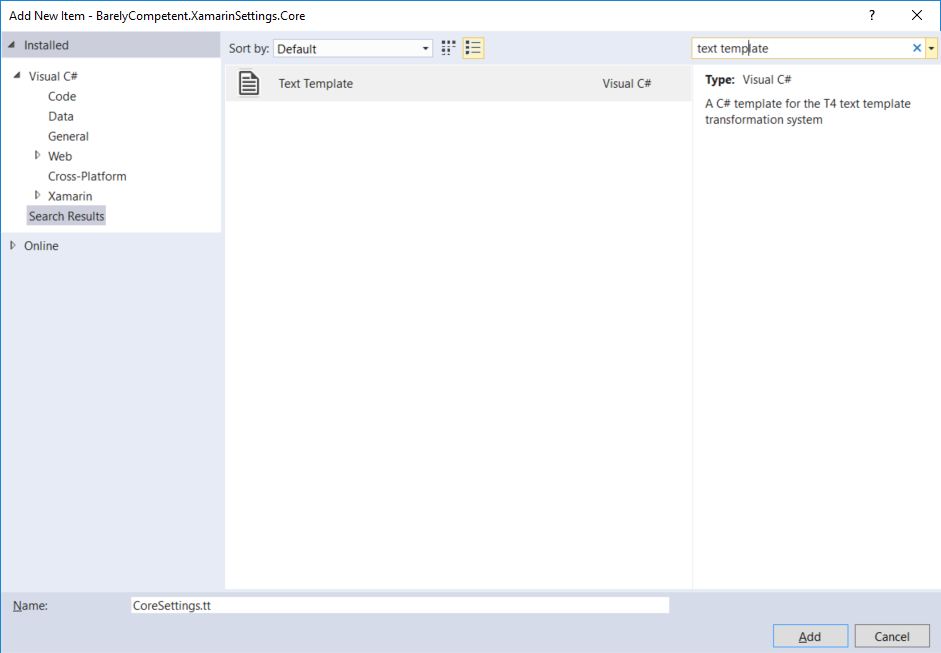This screenshot has width=941, height=653.
Task: Collapse the Installed section
Action: (10, 44)
